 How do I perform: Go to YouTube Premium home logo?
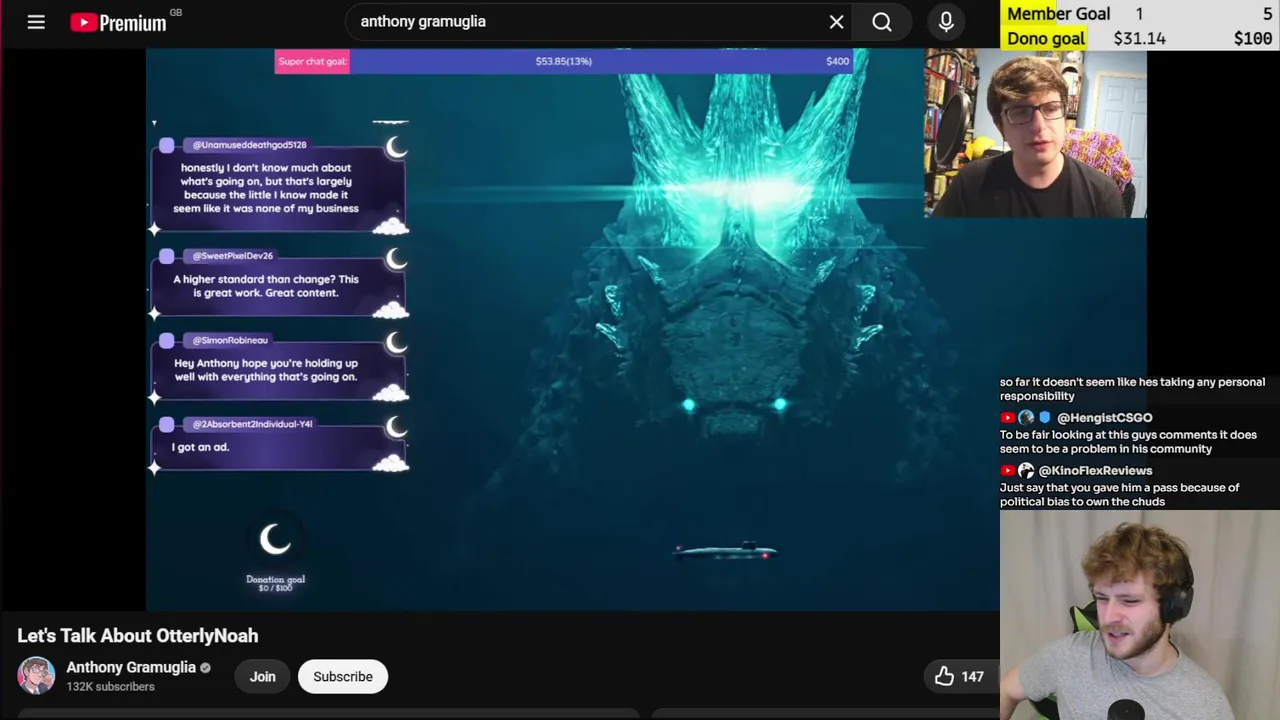click(118, 22)
